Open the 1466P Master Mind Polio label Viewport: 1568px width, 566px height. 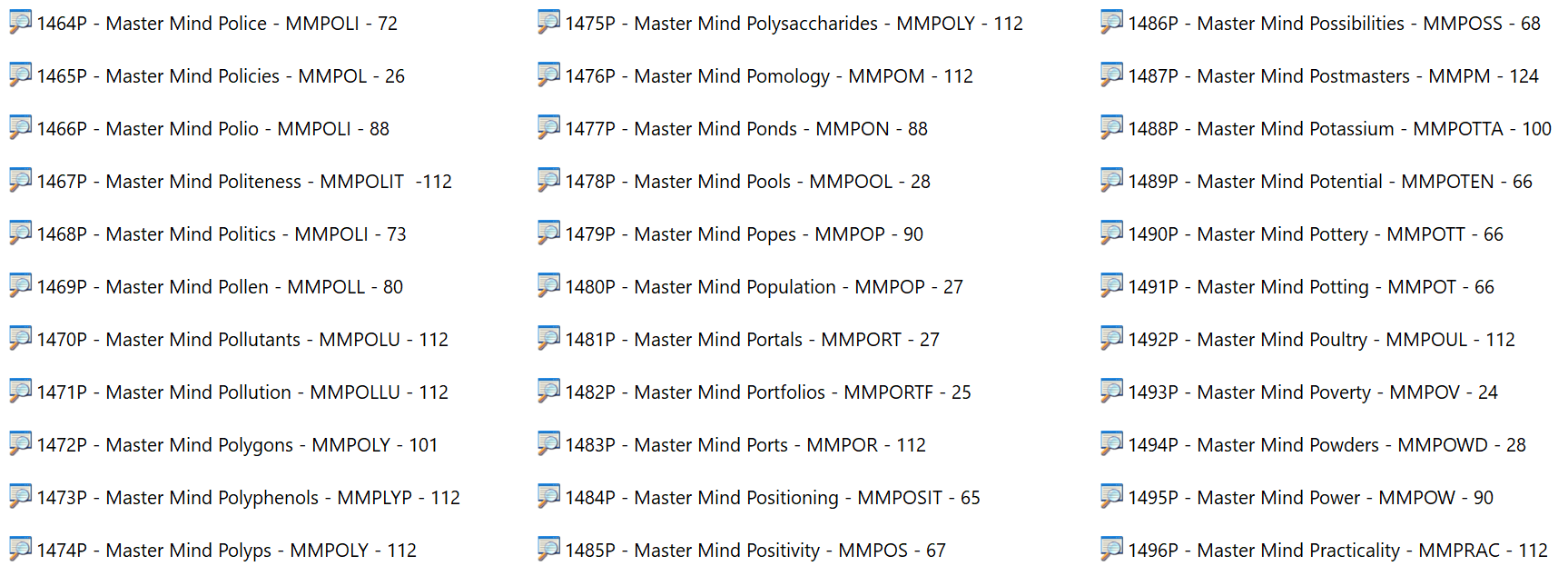click(x=212, y=129)
